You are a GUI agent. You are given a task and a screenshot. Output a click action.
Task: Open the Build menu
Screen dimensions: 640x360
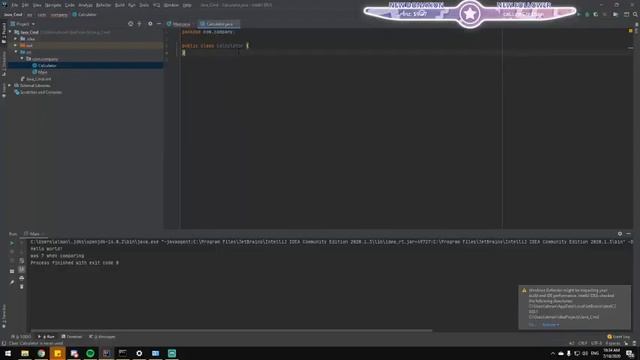click(x=120, y=5)
